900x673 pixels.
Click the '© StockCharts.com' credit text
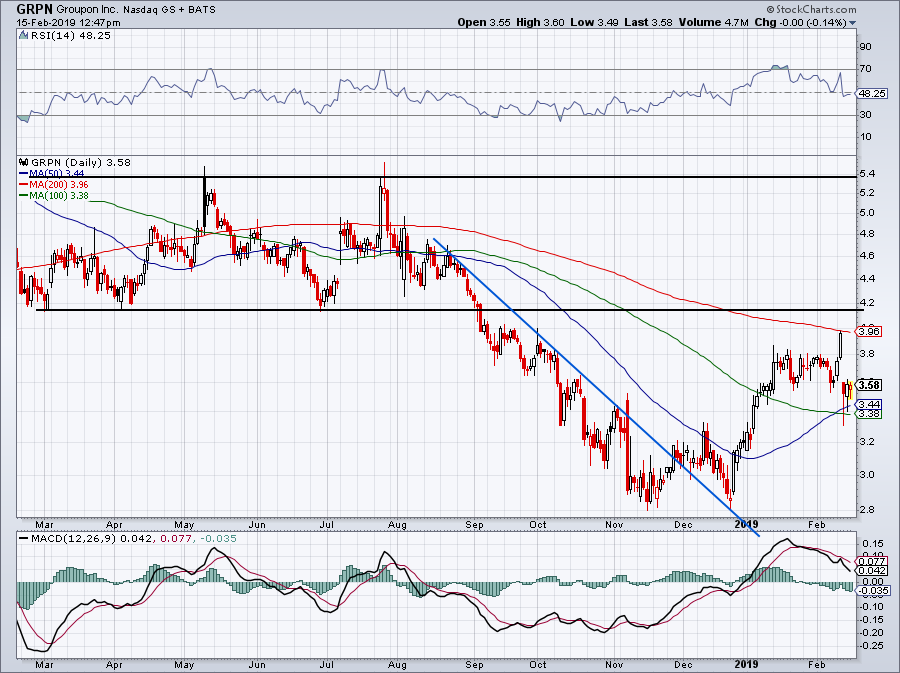pyautogui.click(x=811, y=9)
